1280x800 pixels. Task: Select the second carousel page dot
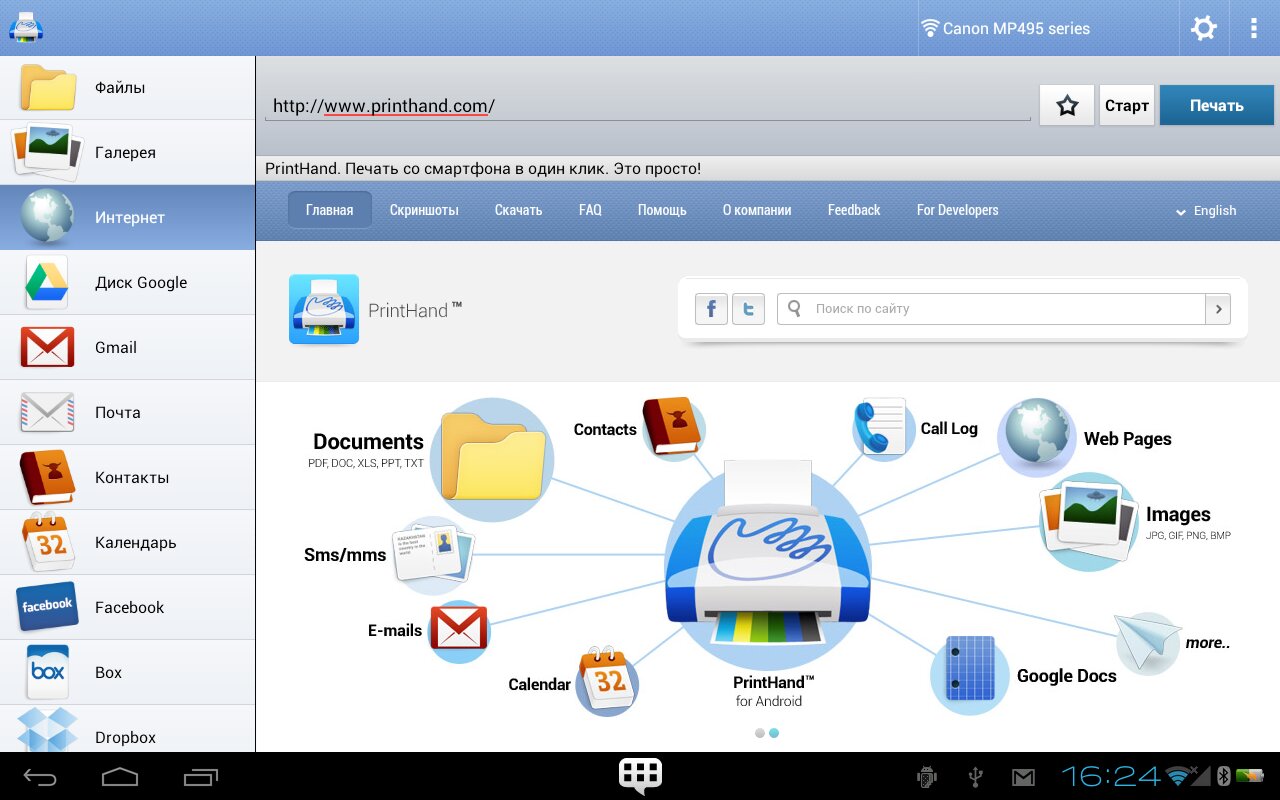(x=774, y=733)
